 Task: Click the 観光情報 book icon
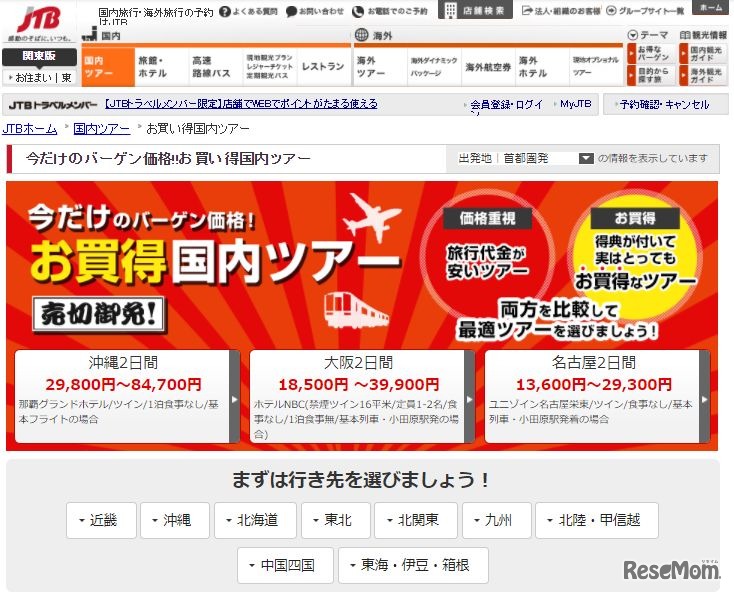(684, 35)
